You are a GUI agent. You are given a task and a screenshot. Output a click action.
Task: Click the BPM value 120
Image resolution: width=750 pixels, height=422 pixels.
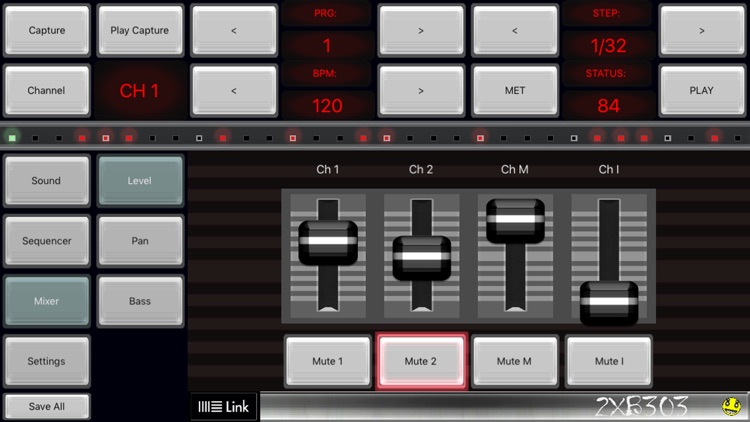(x=327, y=106)
